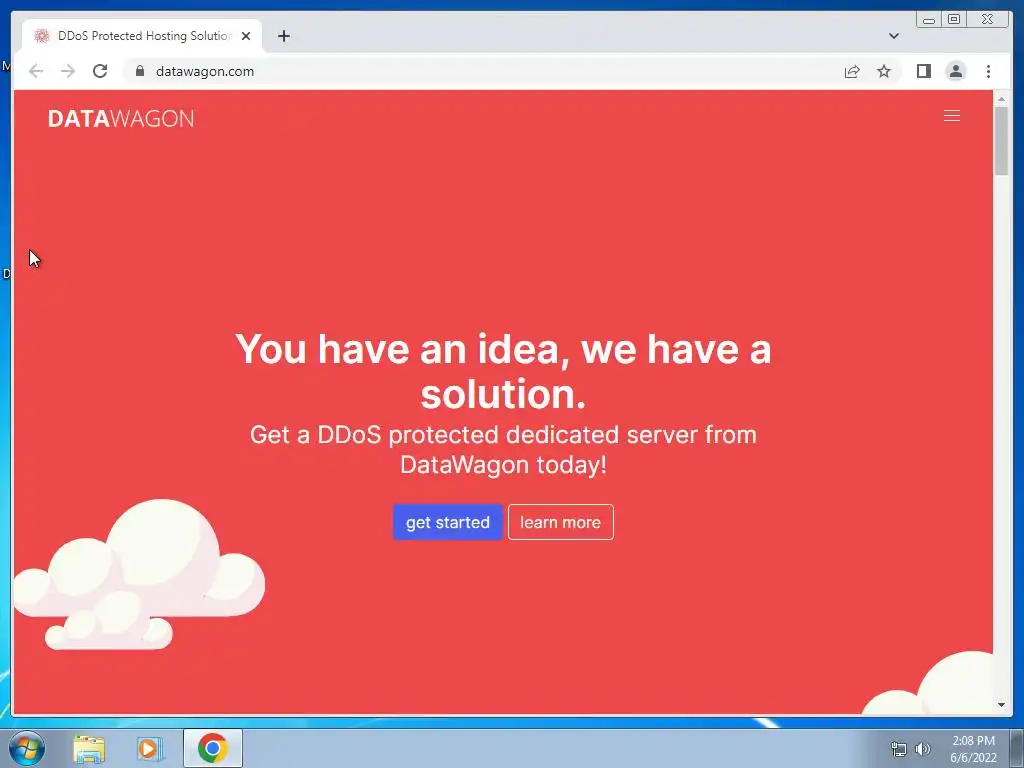Viewport: 1024px width, 768px height.
Task: Expand the tab search dropdown chevron
Action: (893, 36)
